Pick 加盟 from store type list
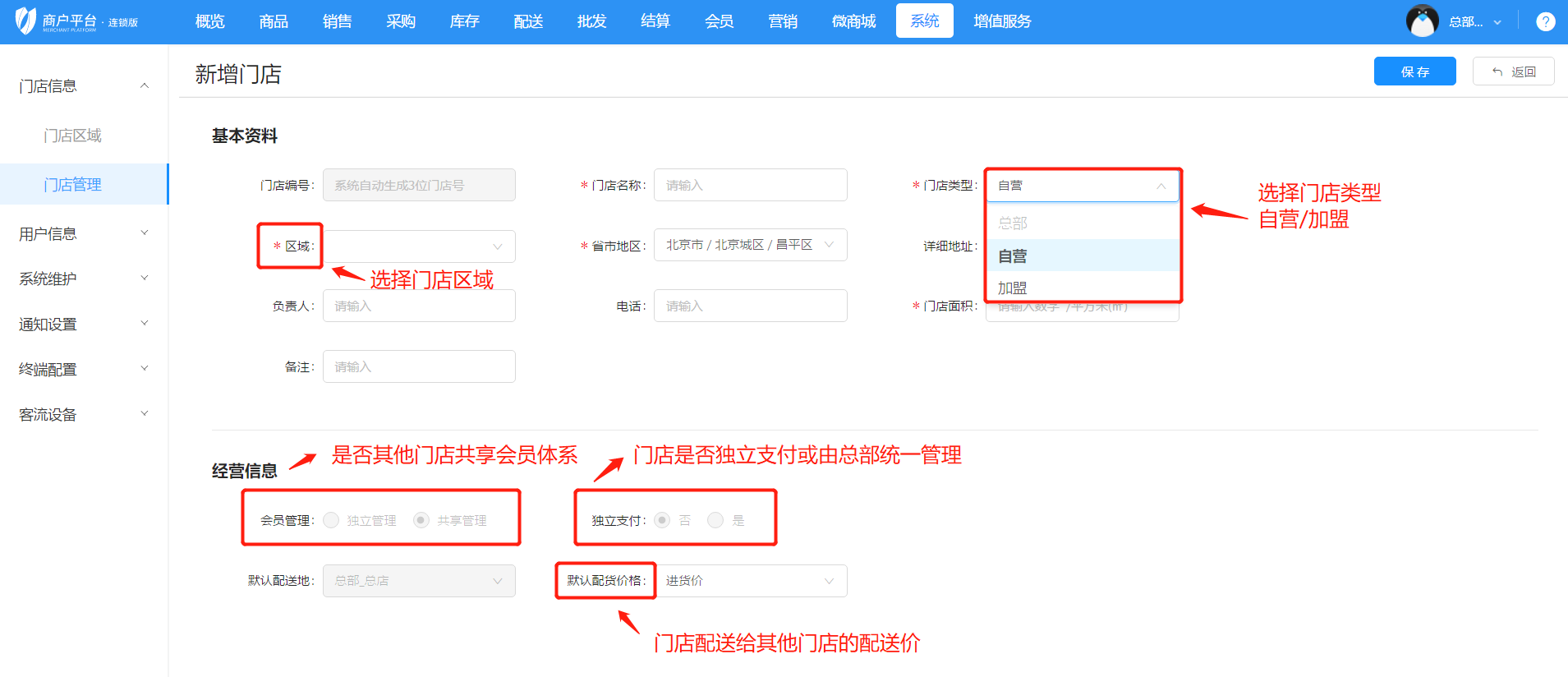Viewport: 1568px width, 677px height. click(1013, 288)
